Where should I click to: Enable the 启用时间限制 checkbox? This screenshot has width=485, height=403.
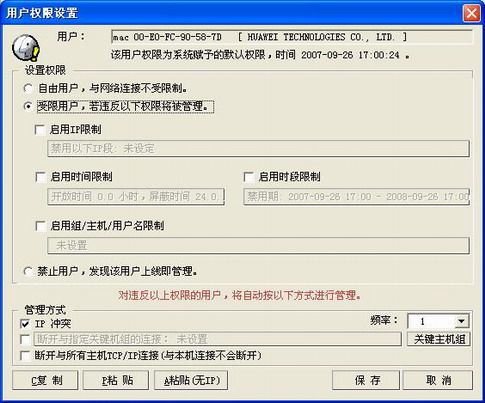[x=41, y=177]
